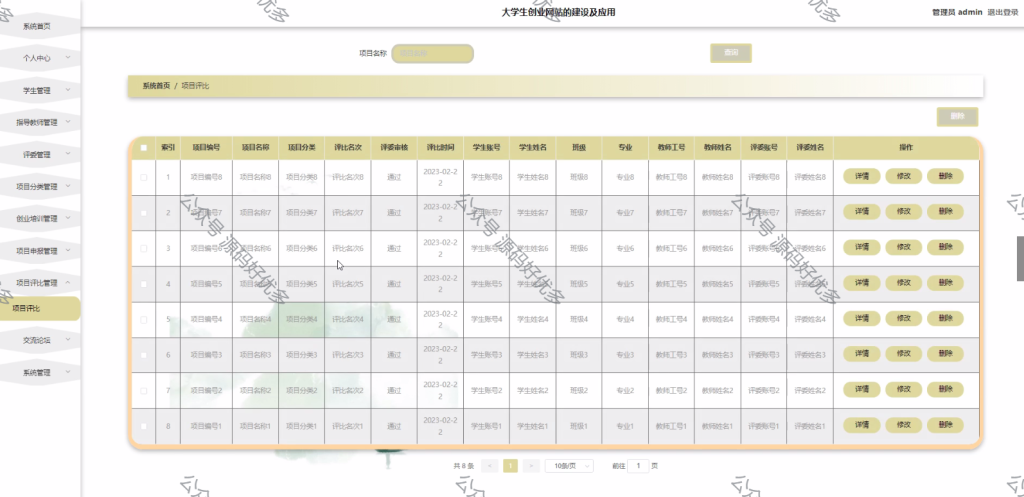1024x497 pixels.
Task: Click 修改 for the 项目编号2 row
Action: click(x=904, y=390)
